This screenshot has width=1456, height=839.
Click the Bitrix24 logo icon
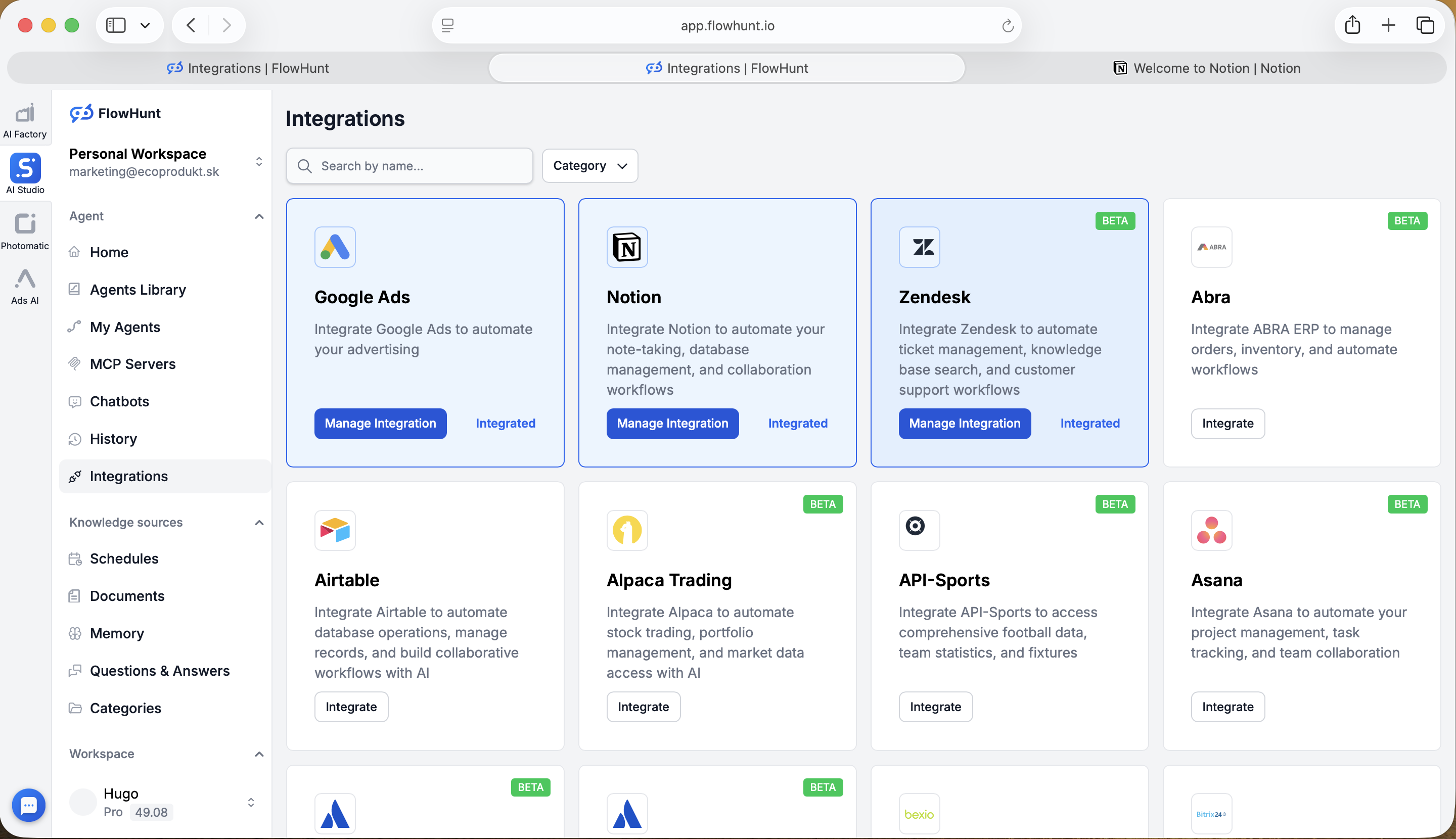pos(1212,814)
